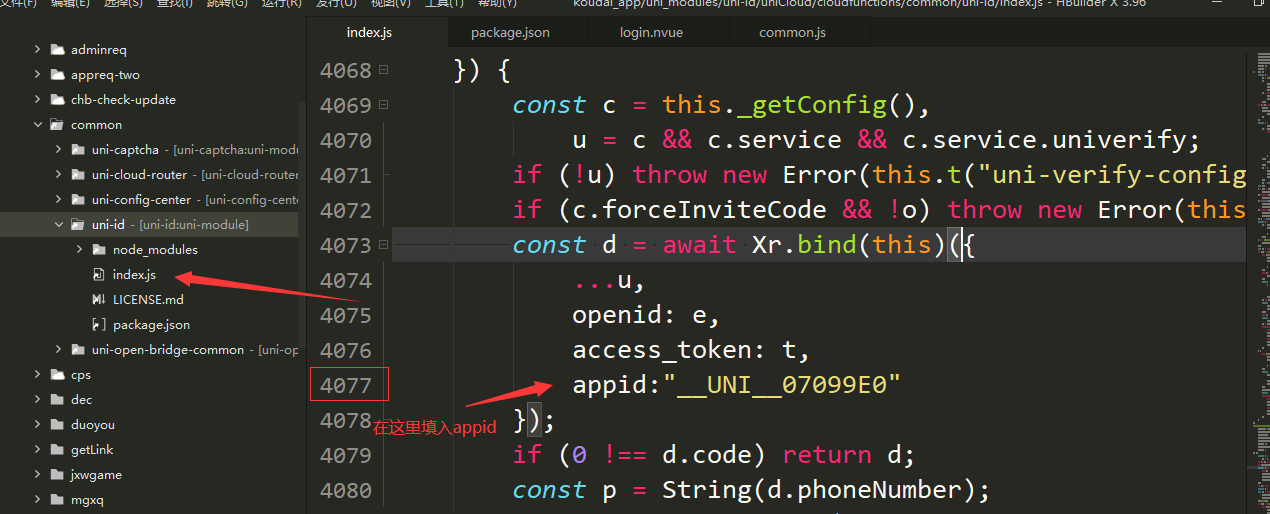
Task: Toggle code fold at line 4069
Action: (x=383, y=105)
